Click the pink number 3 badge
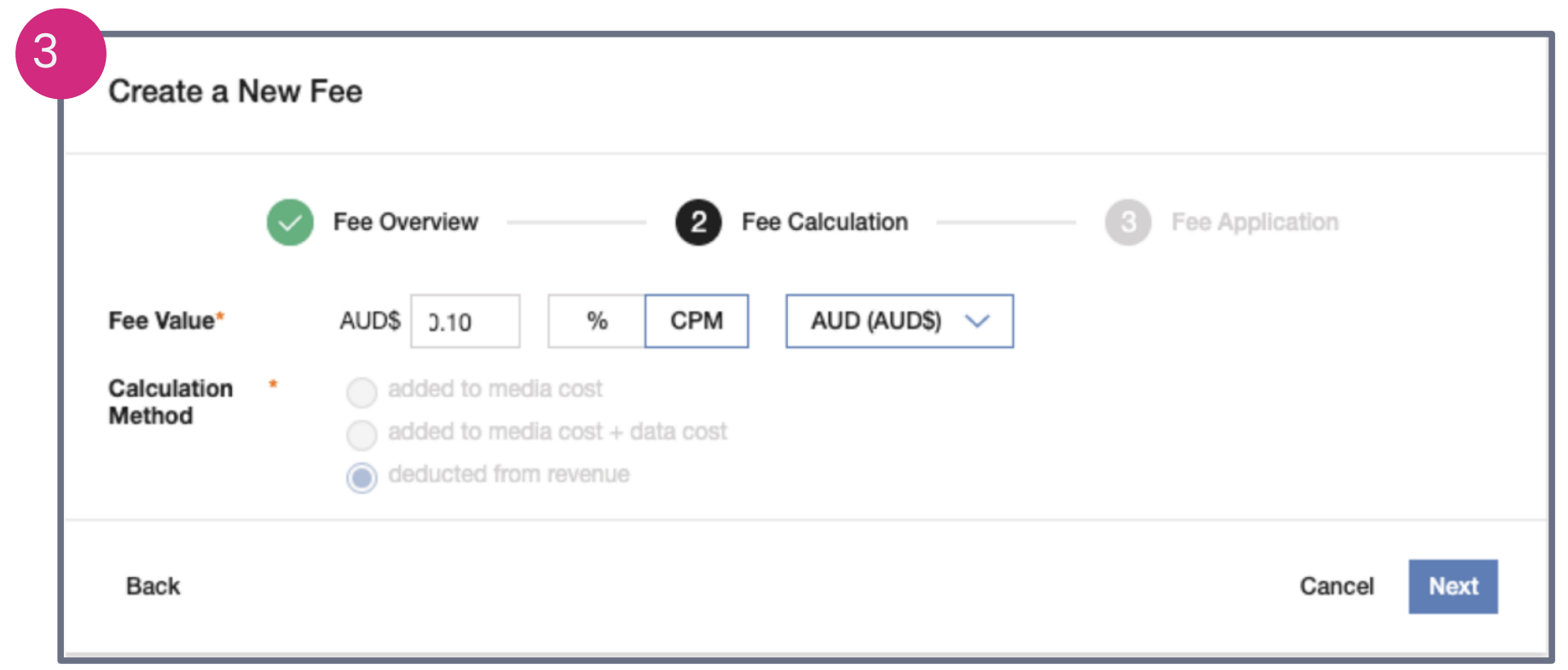The image size is (1568, 670). coord(61,53)
